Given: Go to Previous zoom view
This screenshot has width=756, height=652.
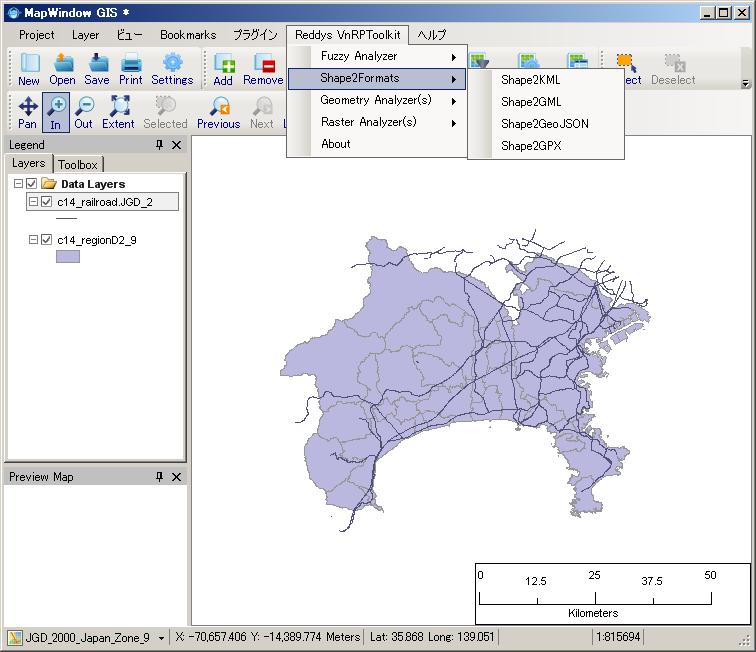Looking at the screenshot, I should pyautogui.click(x=218, y=111).
